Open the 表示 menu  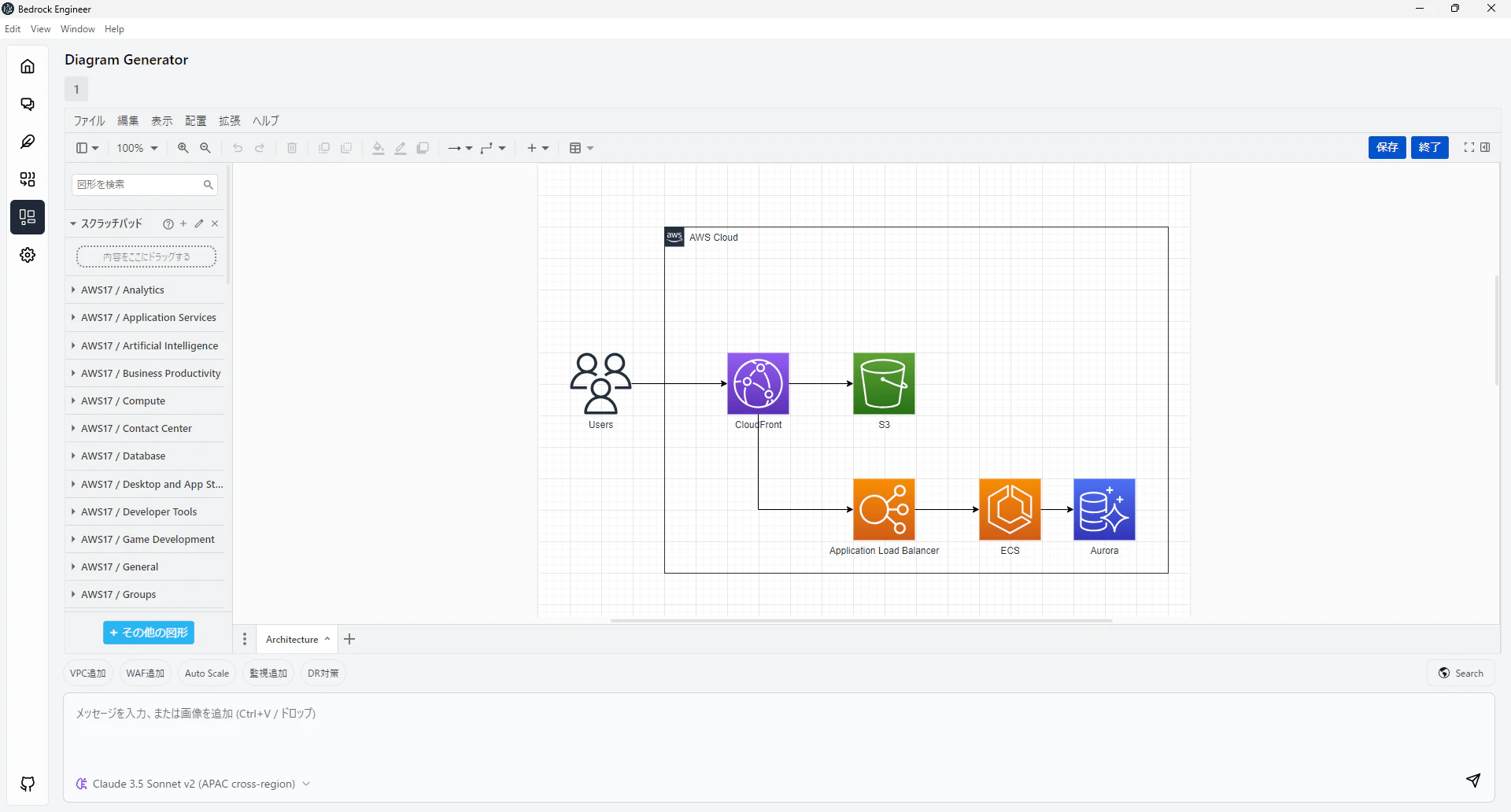click(162, 121)
